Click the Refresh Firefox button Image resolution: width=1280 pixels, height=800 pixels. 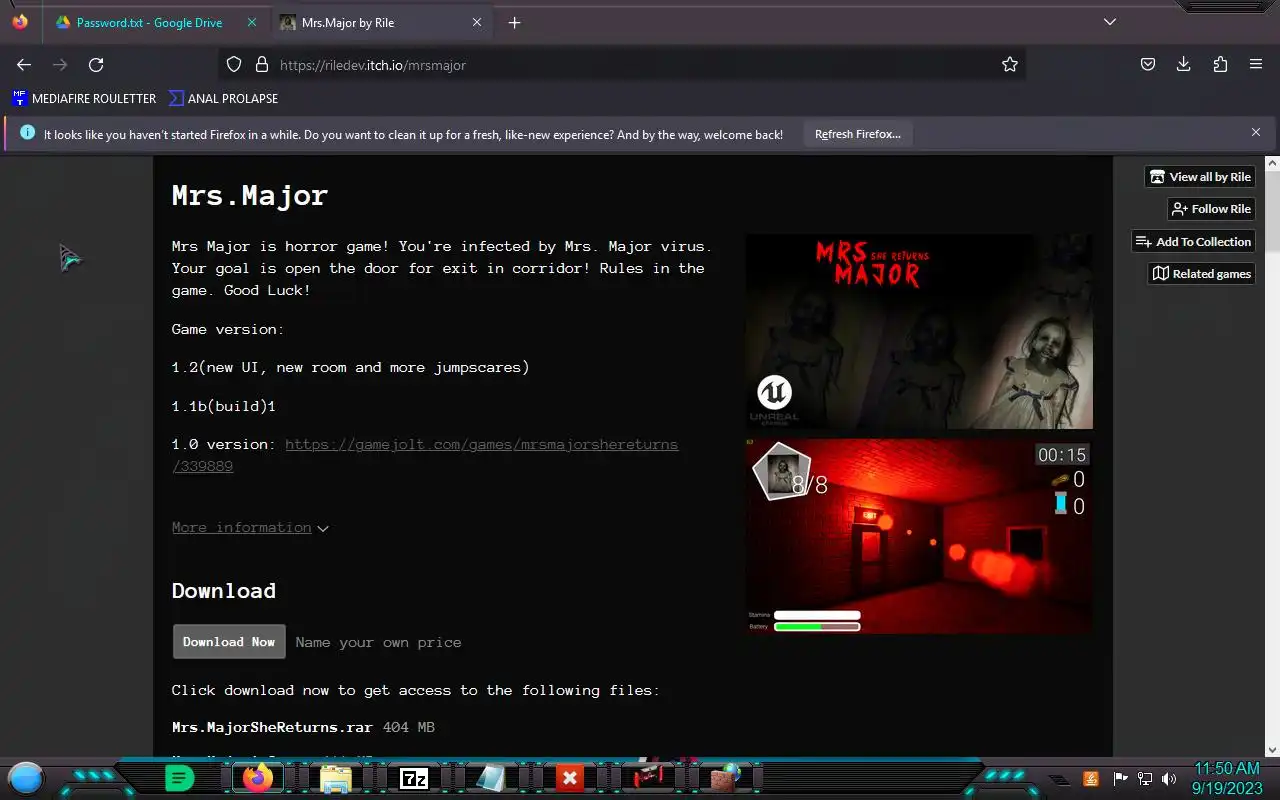pyautogui.click(x=858, y=134)
